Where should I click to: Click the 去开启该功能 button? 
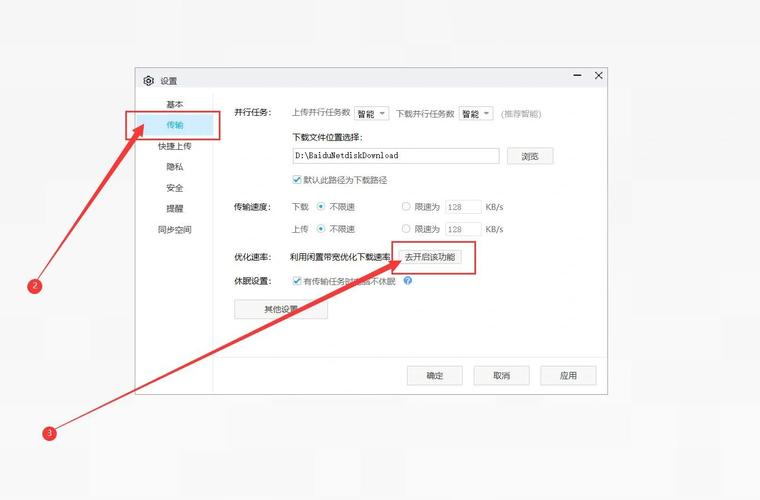(x=429, y=257)
